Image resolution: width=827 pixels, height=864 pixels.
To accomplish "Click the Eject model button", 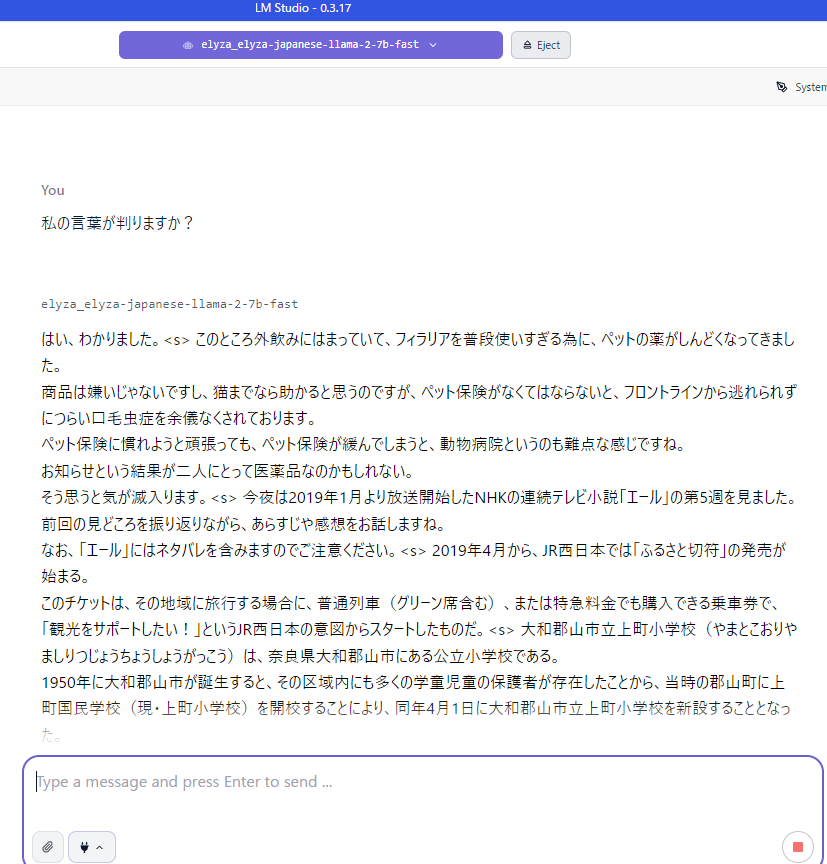I will point(540,45).
